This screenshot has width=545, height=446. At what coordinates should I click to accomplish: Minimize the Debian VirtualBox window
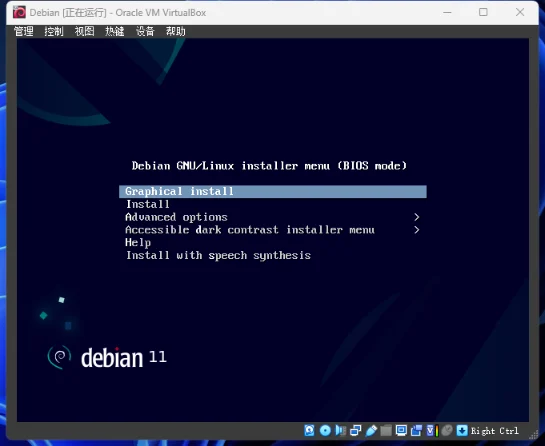[x=447, y=13]
